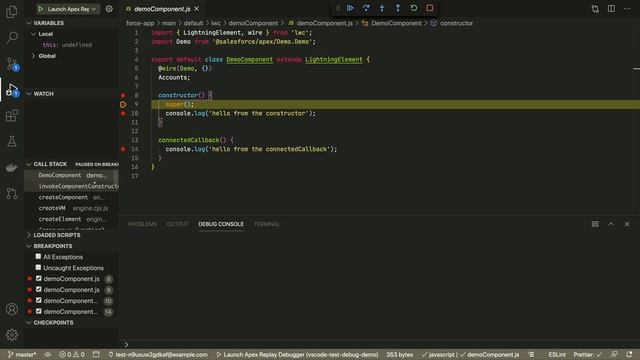The height and width of the screenshot is (360, 640).
Task: Select the createComponent call stack frame
Action: [x=71, y=197]
